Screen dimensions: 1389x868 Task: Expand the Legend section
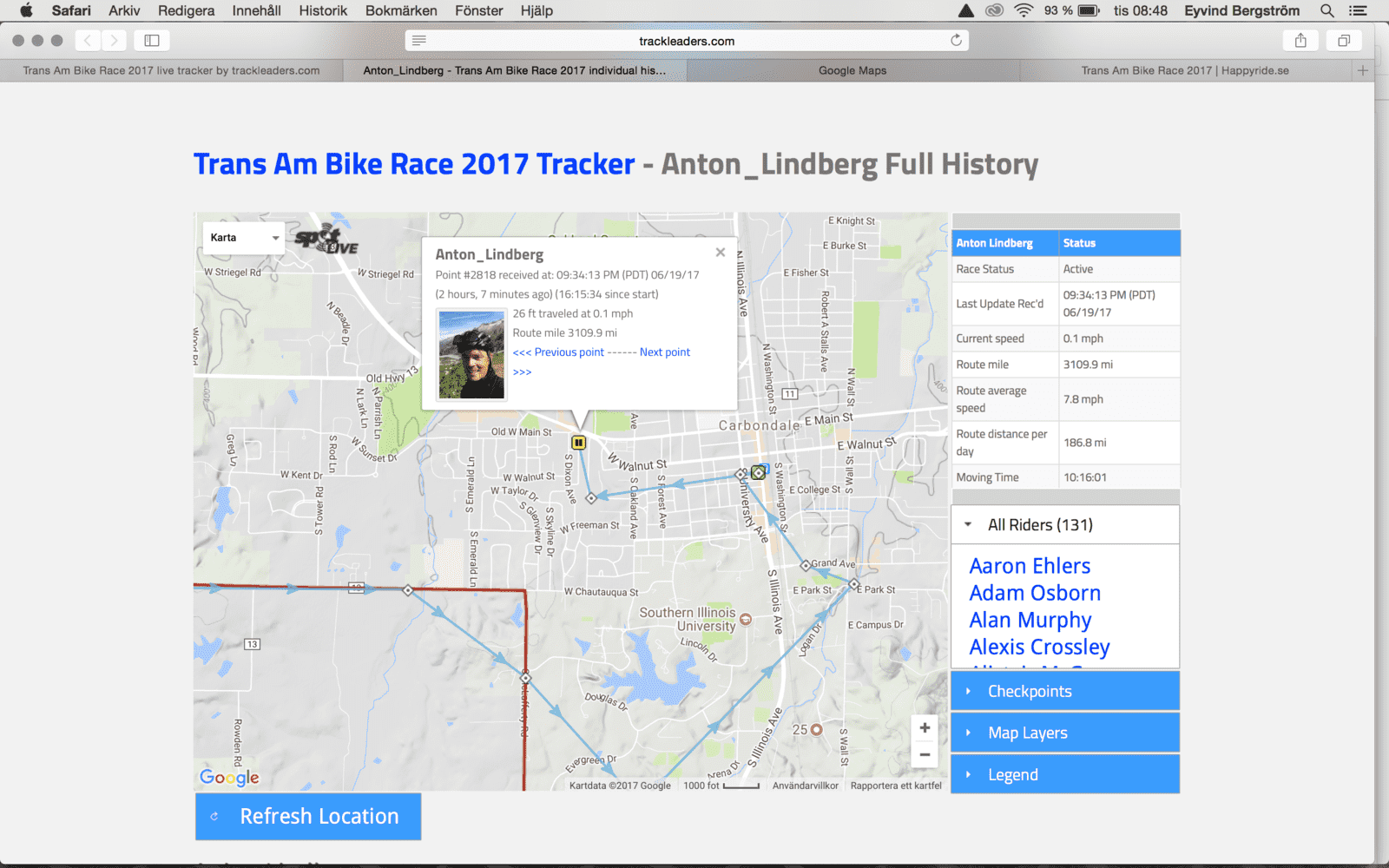point(1065,775)
